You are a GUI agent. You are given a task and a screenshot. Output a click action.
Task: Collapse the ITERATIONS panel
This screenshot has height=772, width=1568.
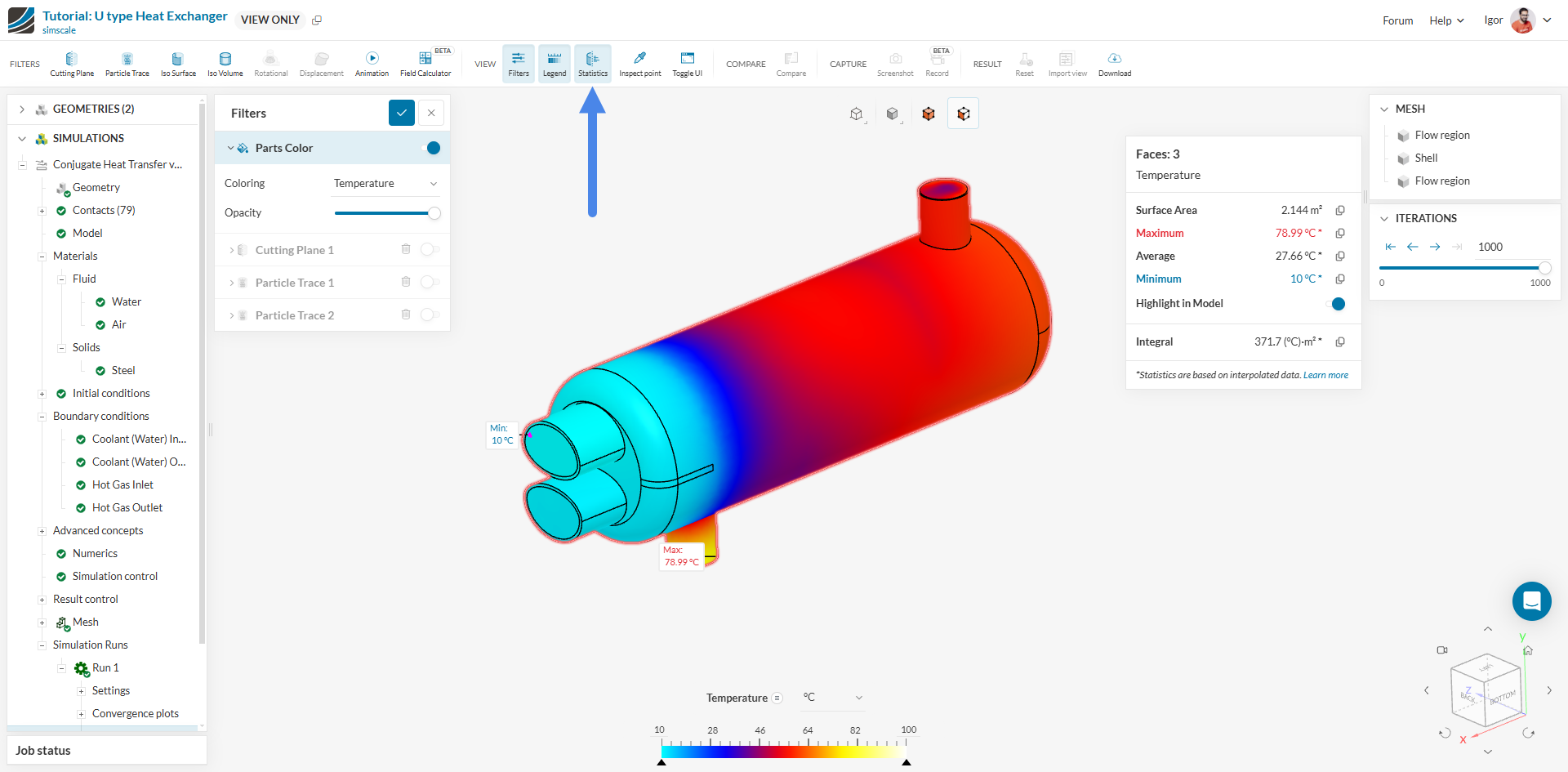(x=1384, y=219)
